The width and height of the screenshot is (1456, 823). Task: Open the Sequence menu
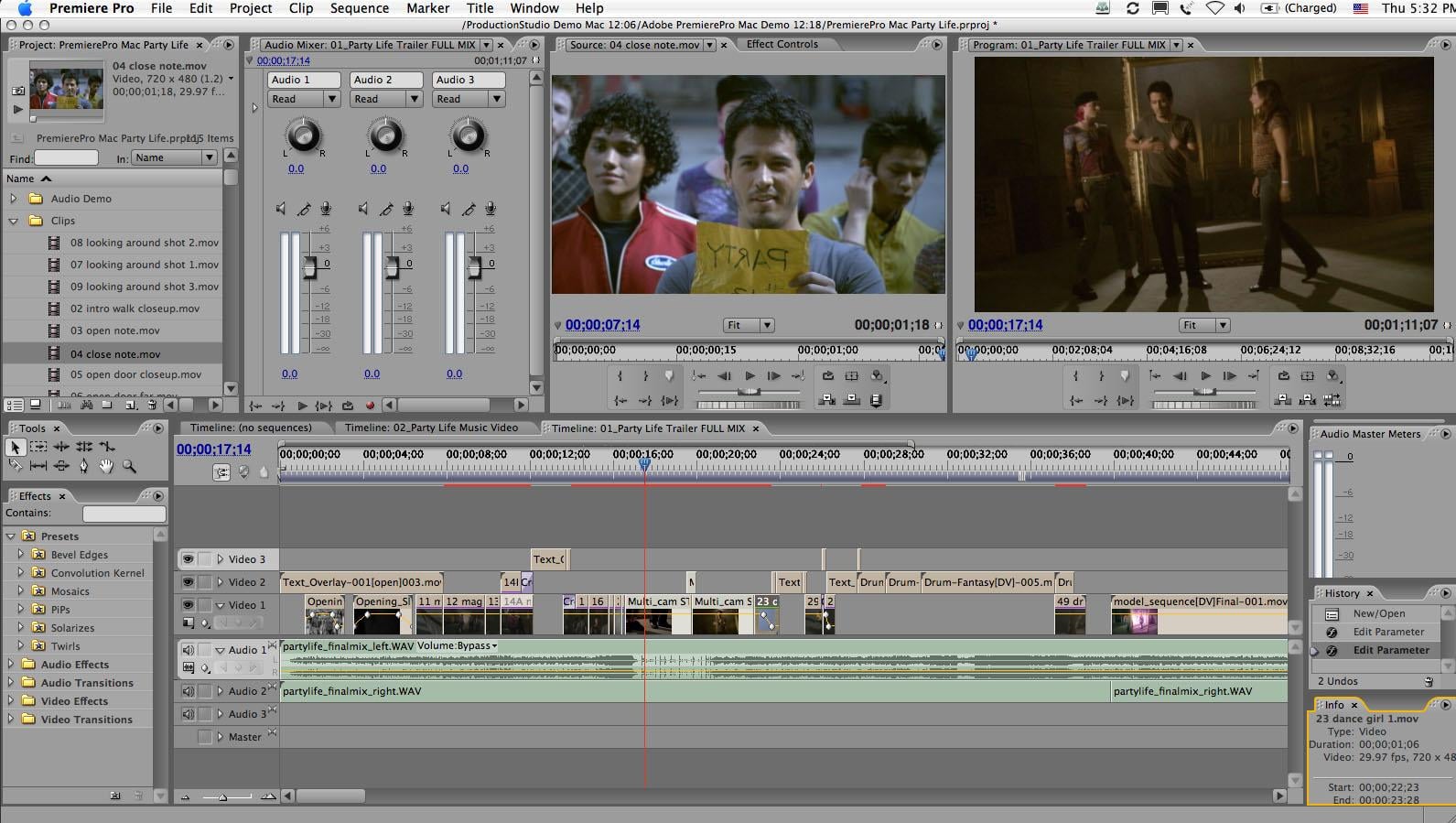point(359,8)
